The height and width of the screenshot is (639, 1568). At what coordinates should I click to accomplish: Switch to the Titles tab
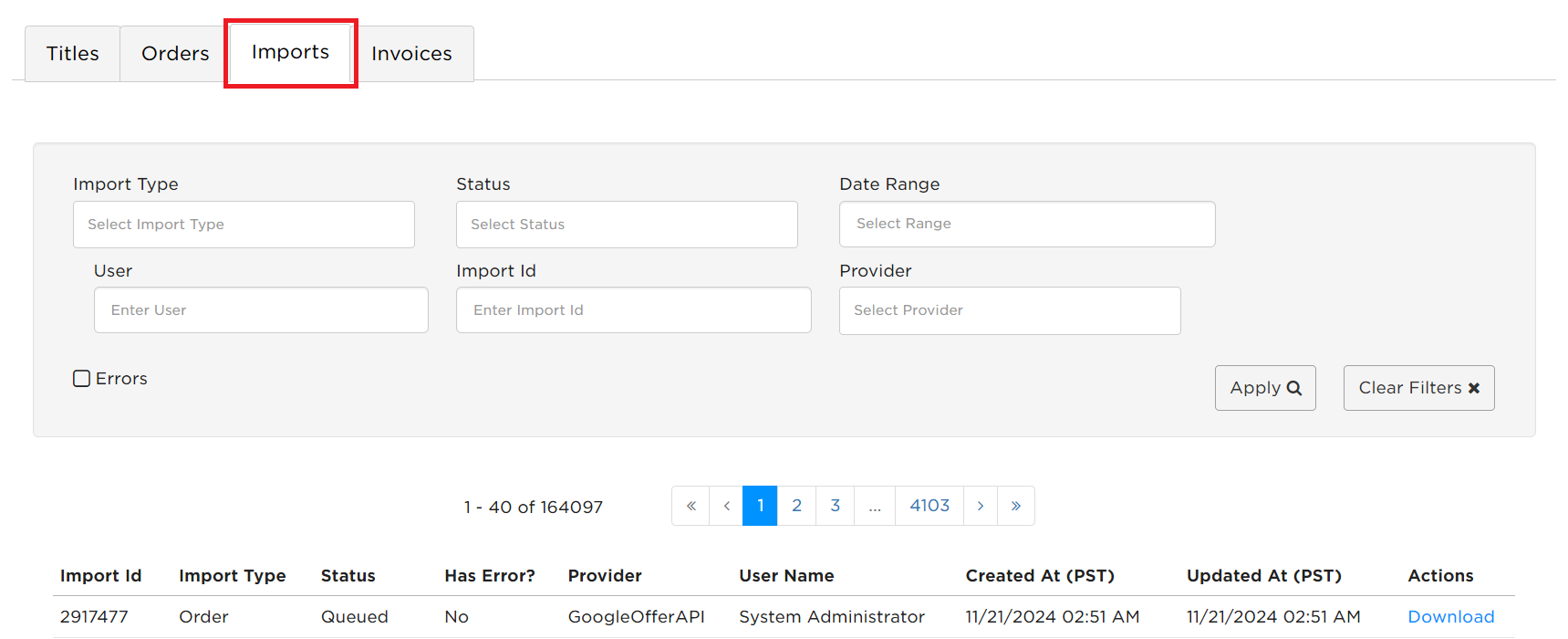point(73,54)
